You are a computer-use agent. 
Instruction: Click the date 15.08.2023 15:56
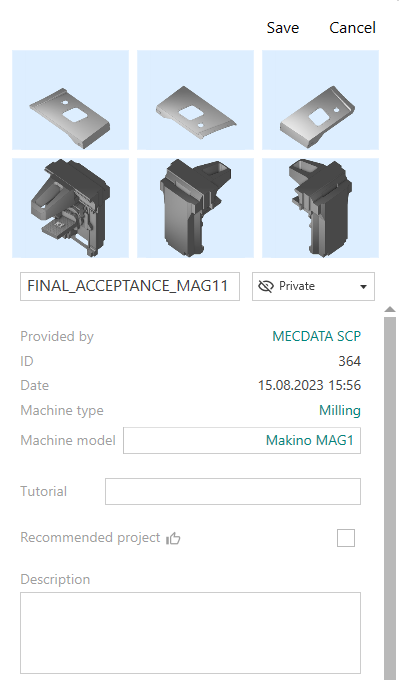click(309, 386)
